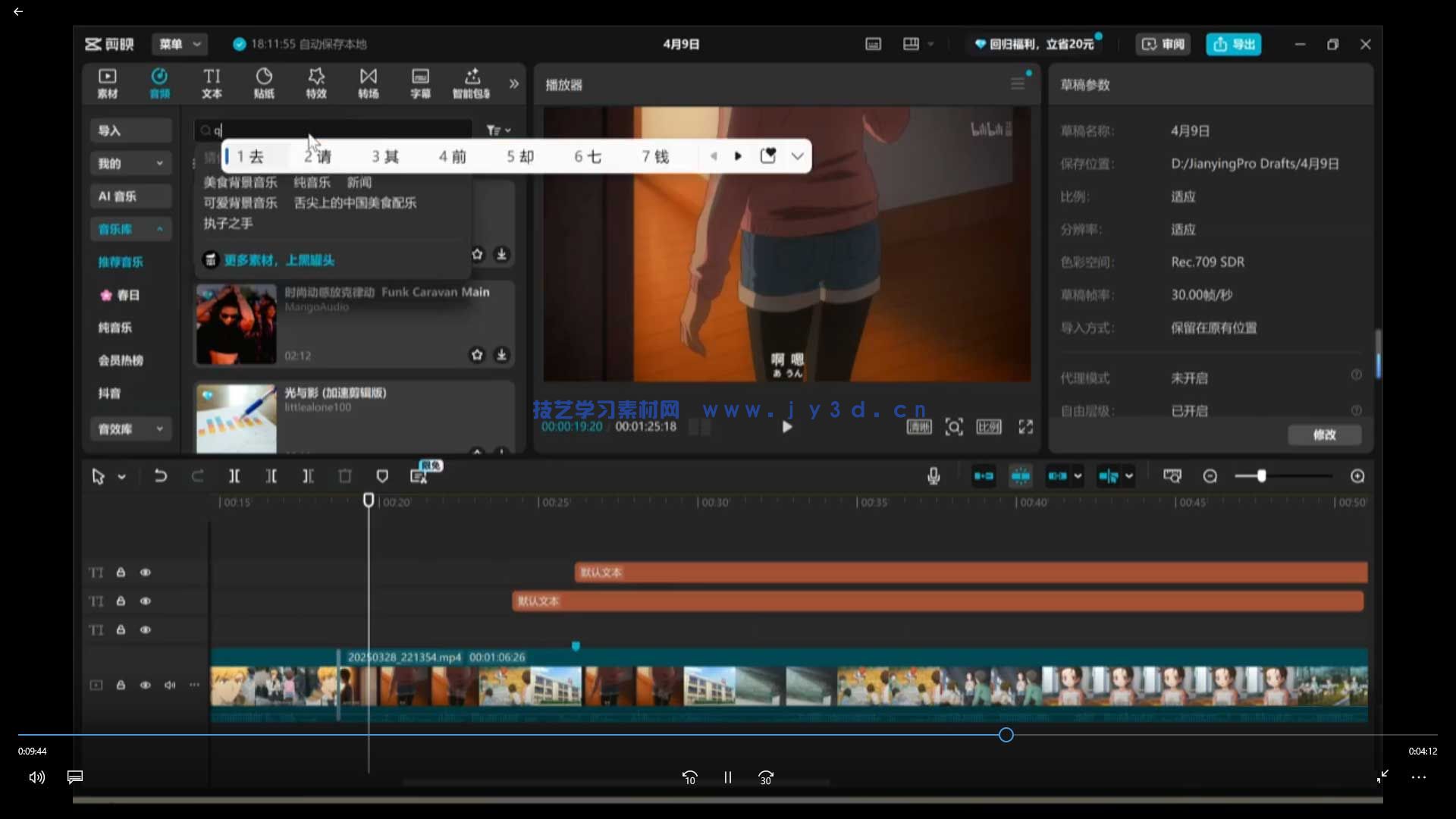Click the undo arrow in timeline toolbar
Screen dimensions: 1456x819
point(160,476)
